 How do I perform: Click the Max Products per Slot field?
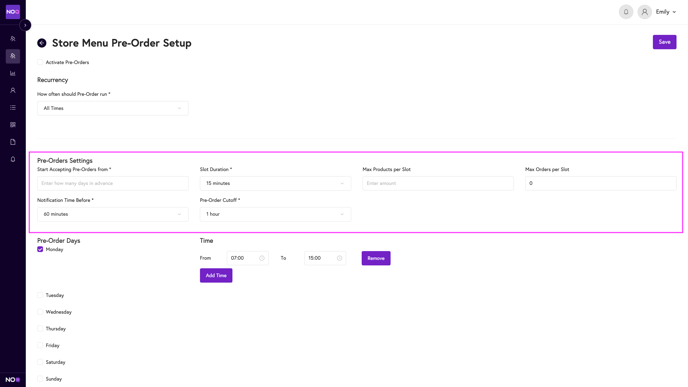click(438, 183)
